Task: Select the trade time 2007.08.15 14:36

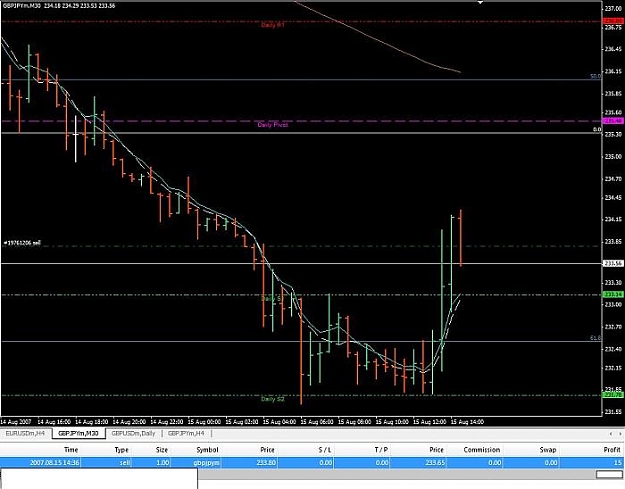Action: click(54, 463)
